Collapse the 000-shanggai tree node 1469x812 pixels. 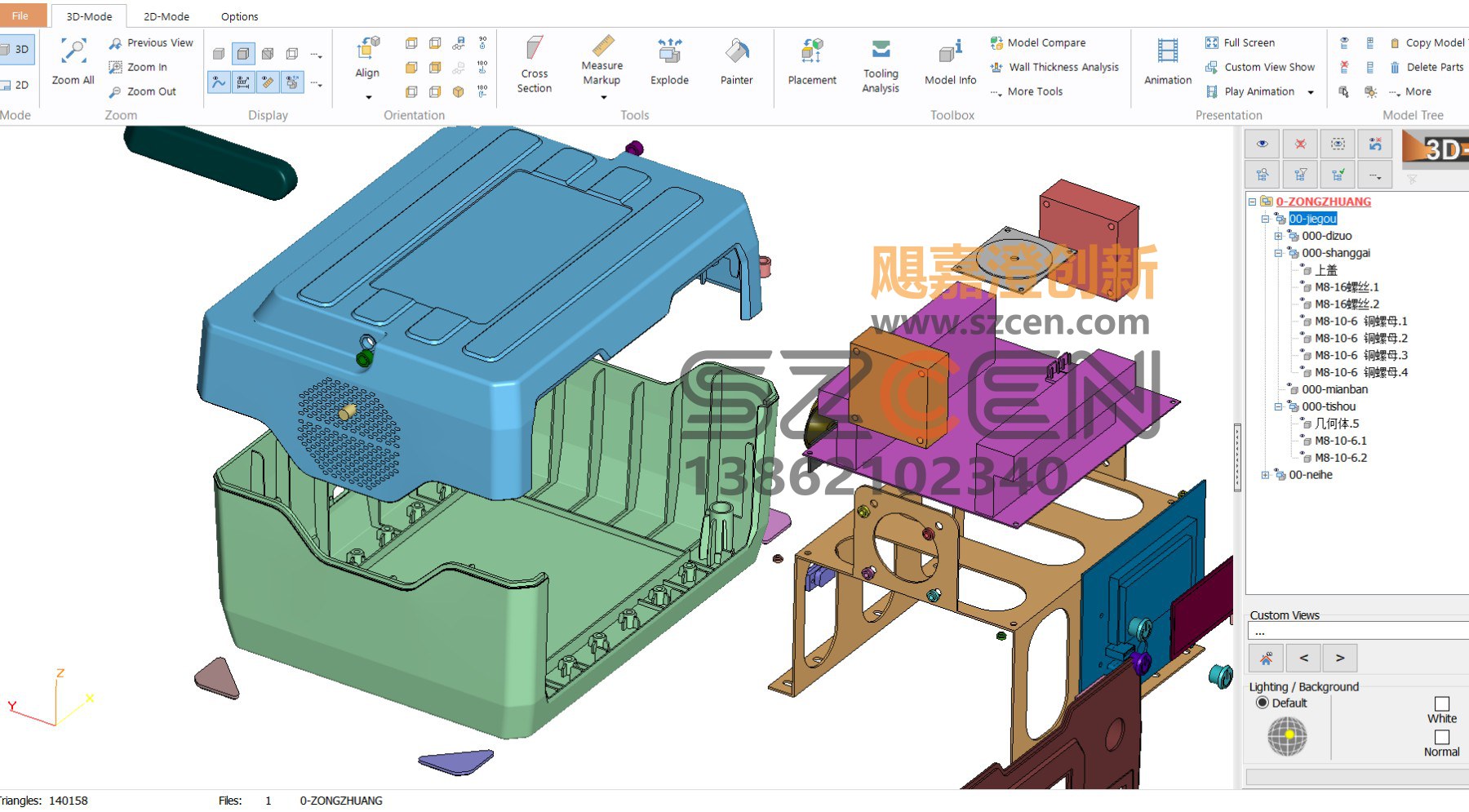tap(1278, 253)
